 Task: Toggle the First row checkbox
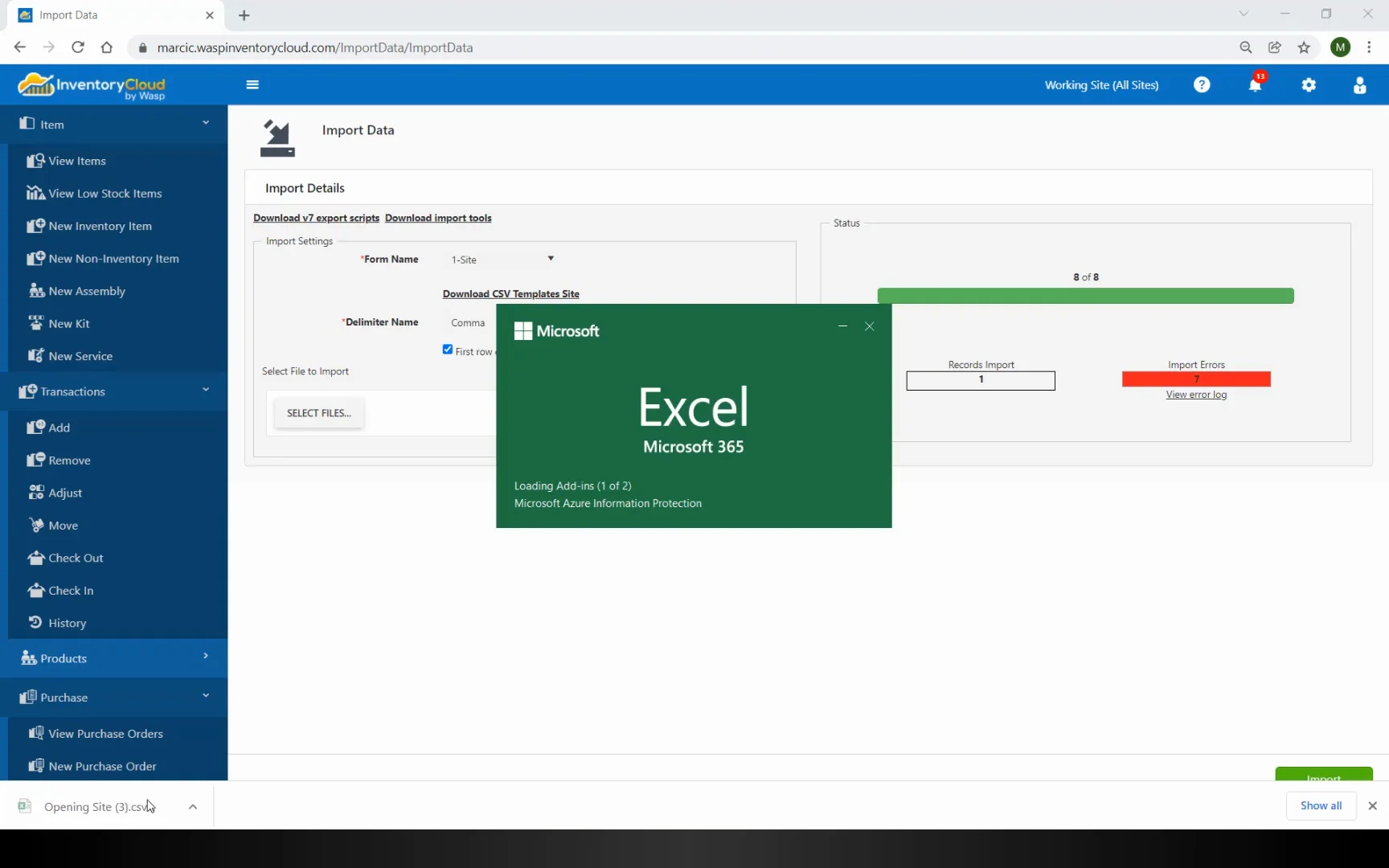coord(448,349)
